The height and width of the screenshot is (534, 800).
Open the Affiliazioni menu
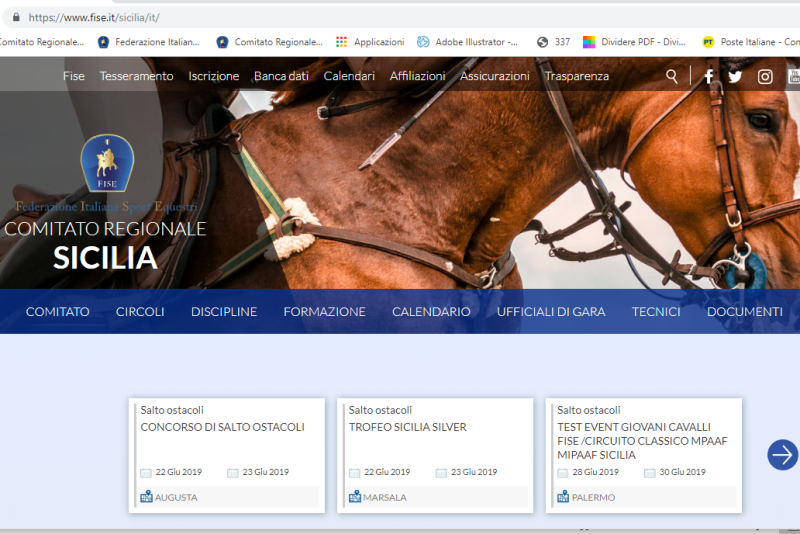417,76
